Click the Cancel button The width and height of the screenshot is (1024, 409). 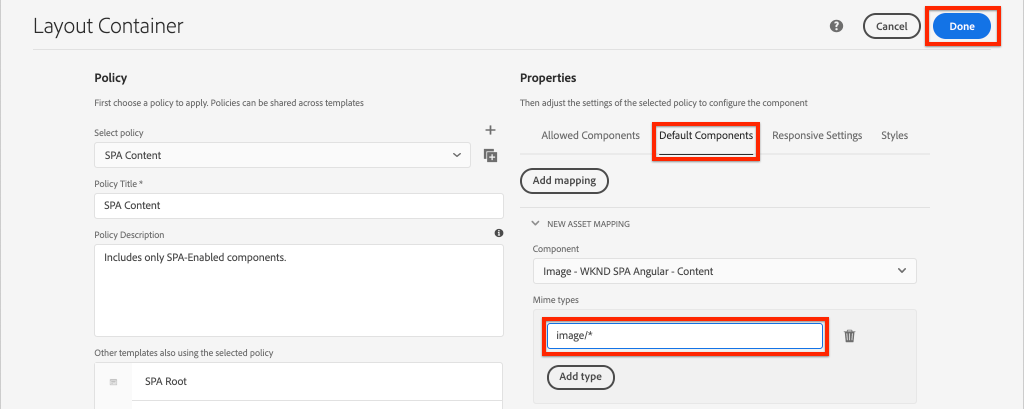tap(891, 26)
